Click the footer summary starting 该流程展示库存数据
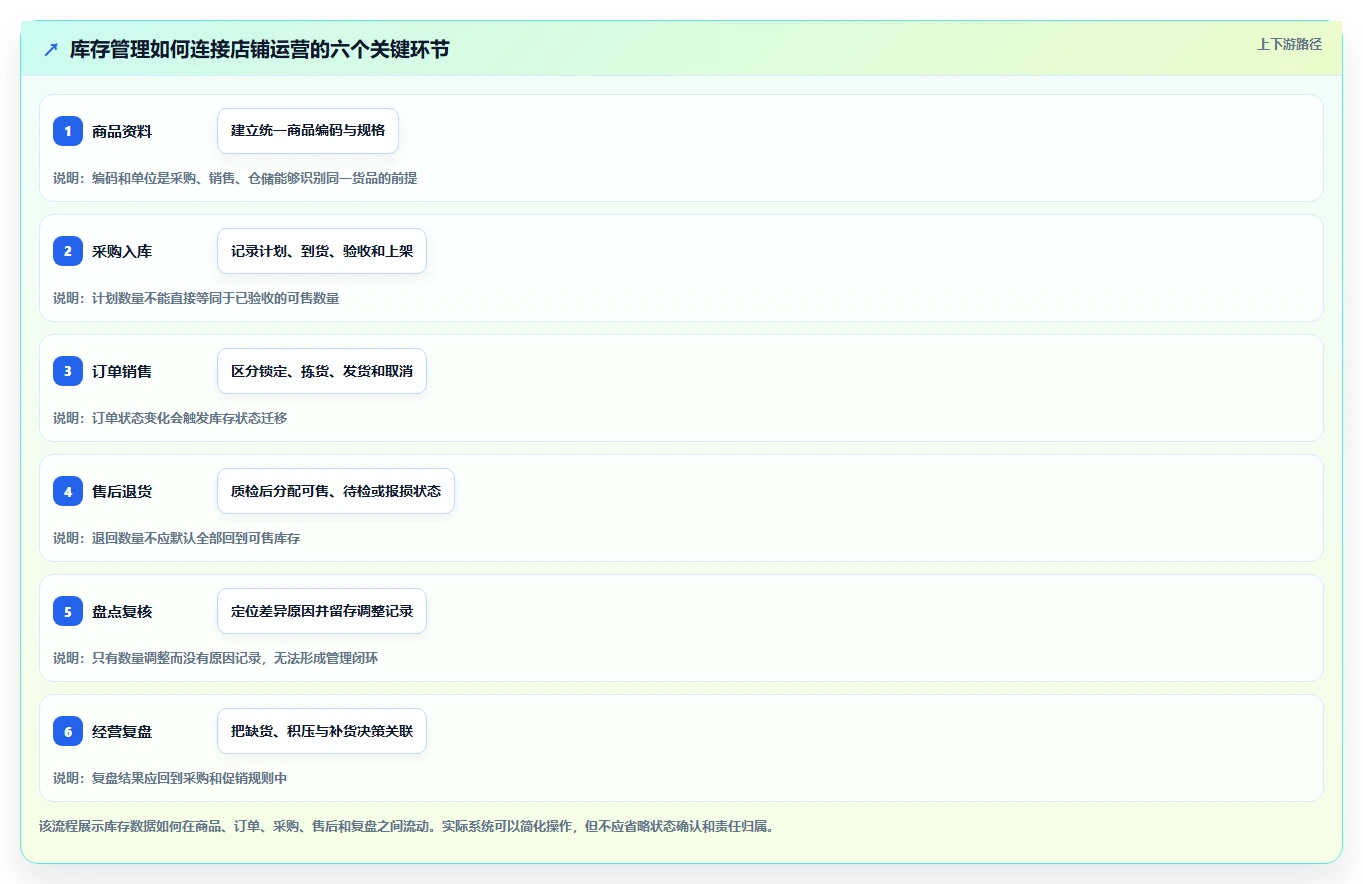Viewport: 1363px width, 884px height. coord(407,826)
